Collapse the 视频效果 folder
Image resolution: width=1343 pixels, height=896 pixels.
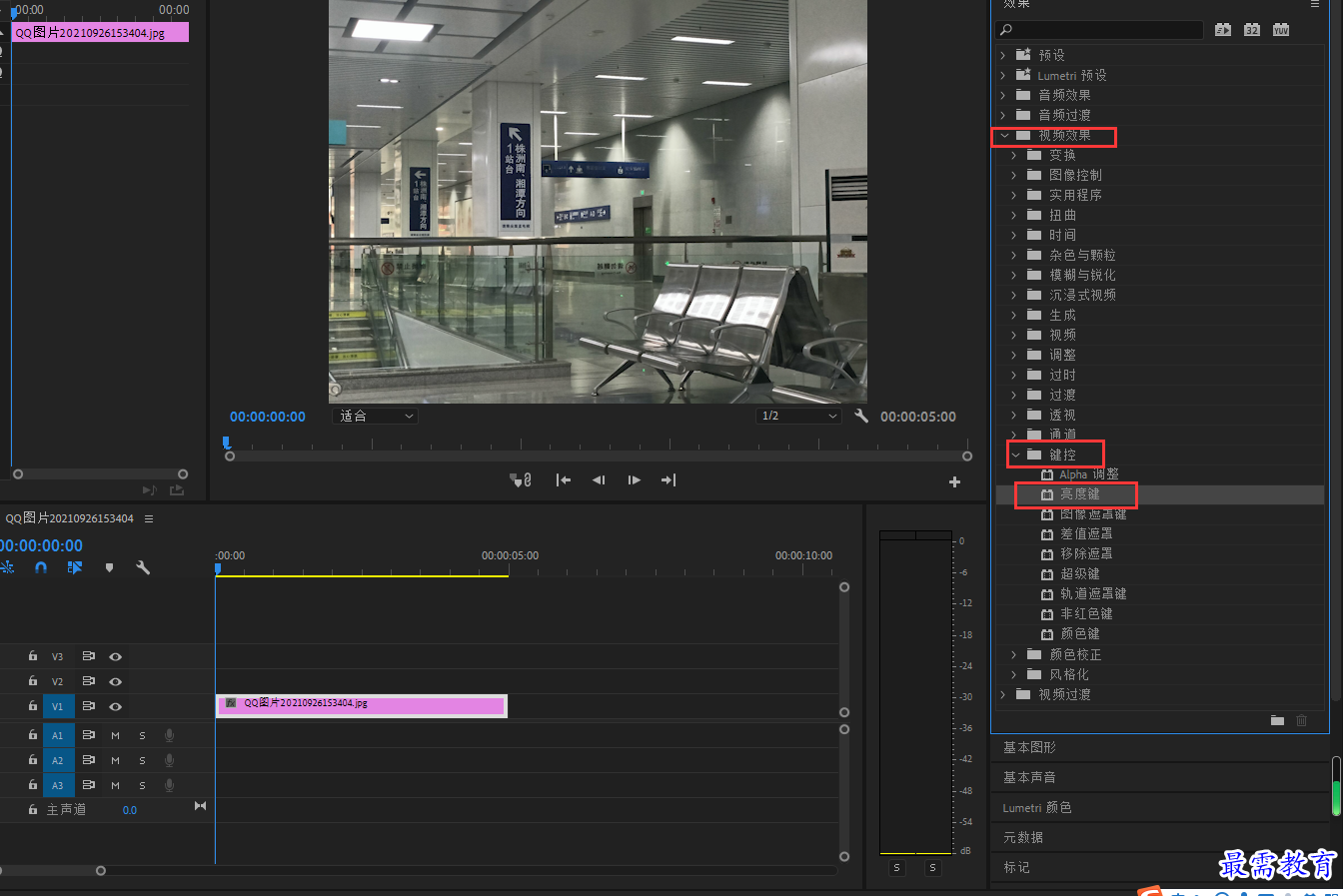tap(1004, 135)
